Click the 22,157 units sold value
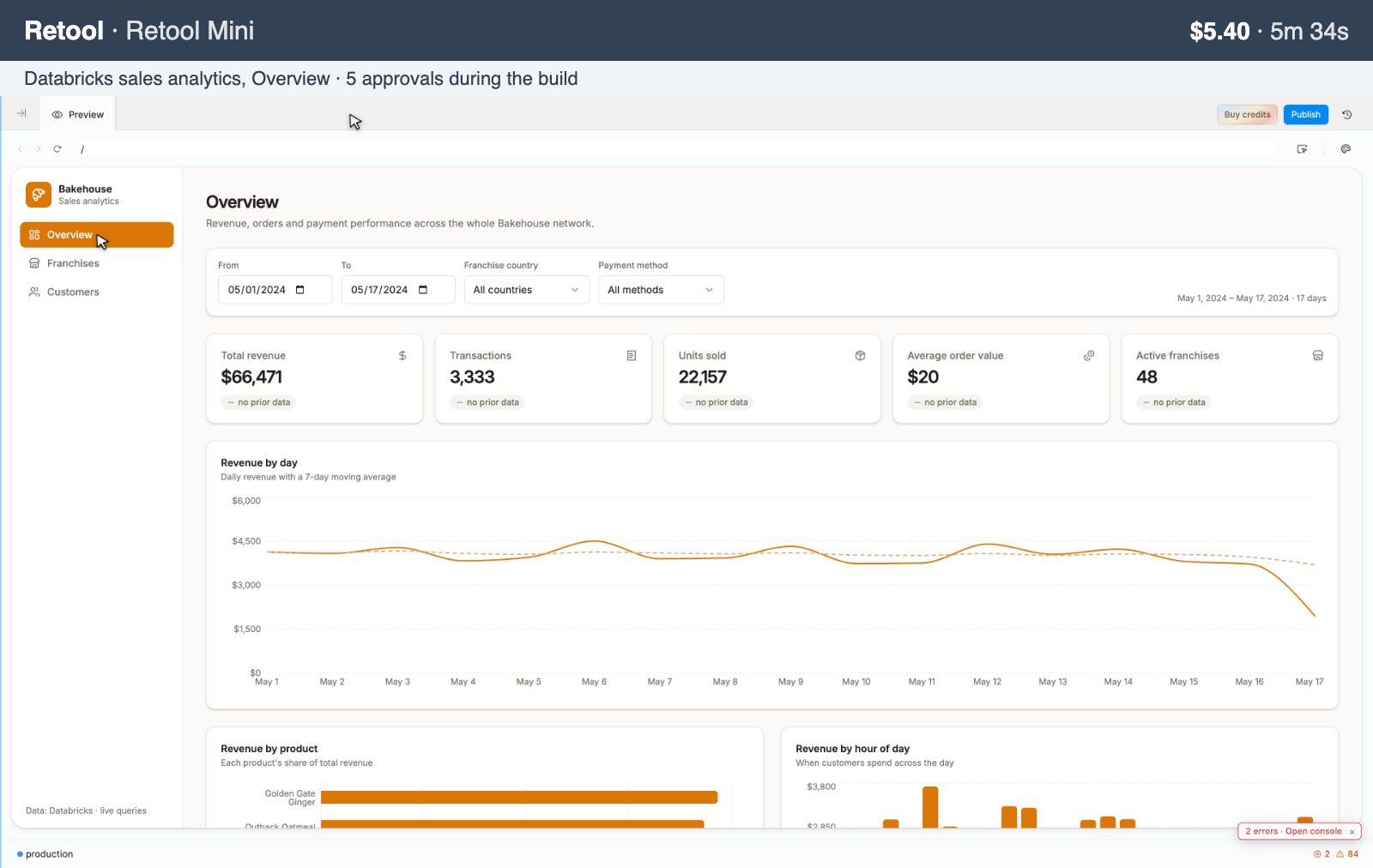Viewport: 1373px width, 868px height. tap(703, 377)
